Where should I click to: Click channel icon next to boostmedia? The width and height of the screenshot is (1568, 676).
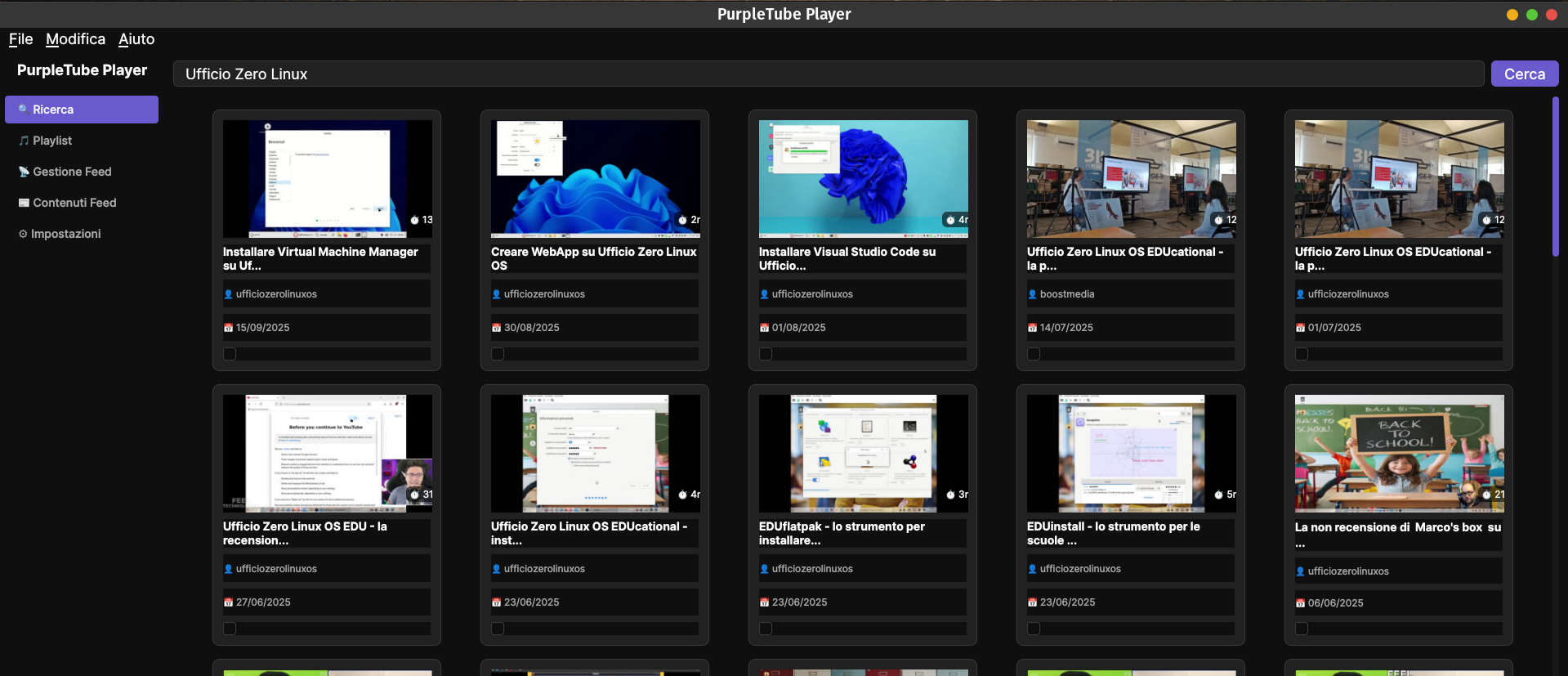pyautogui.click(x=1033, y=294)
